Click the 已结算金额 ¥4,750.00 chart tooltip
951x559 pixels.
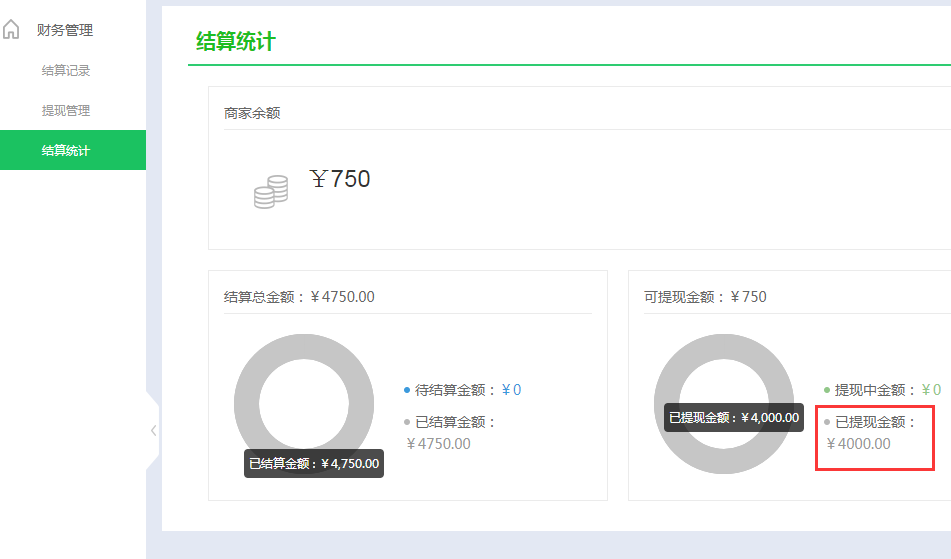click(314, 463)
